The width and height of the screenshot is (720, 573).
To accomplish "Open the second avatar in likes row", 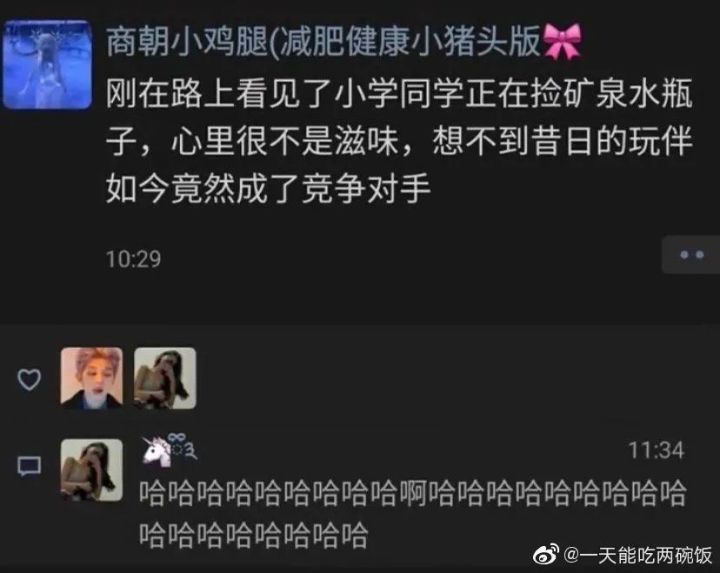I will [x=165, y=378].
